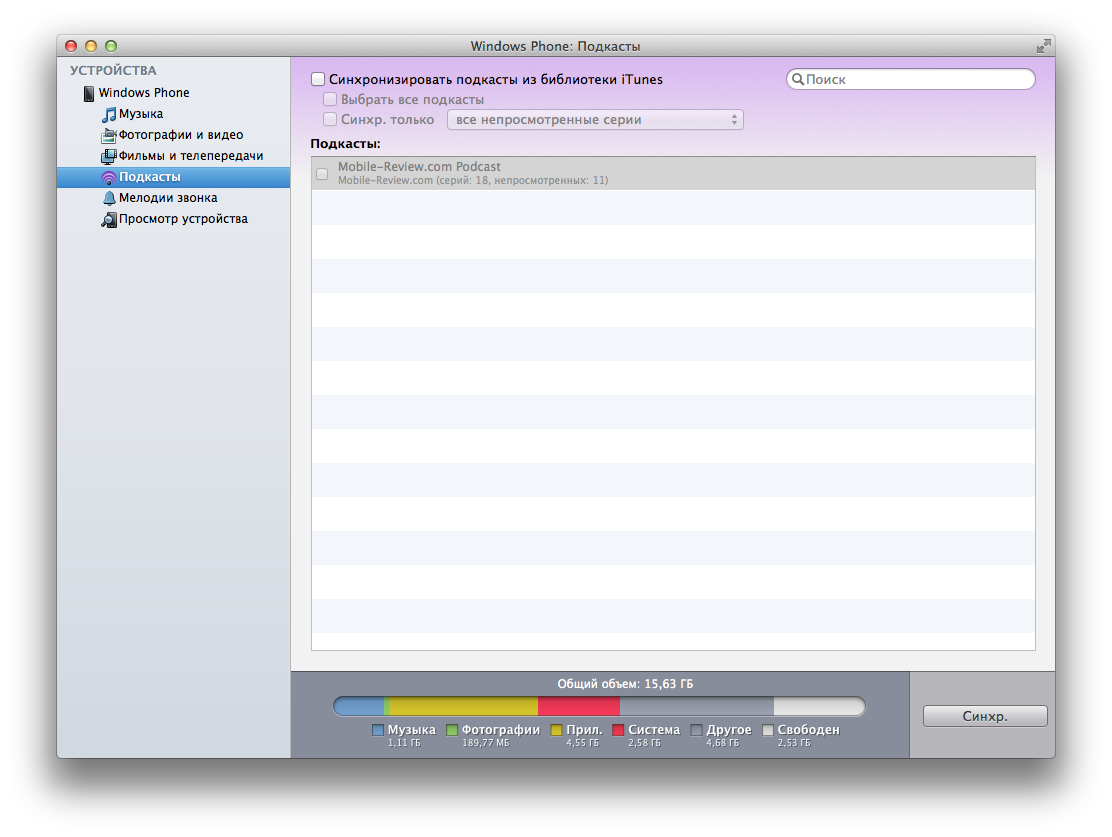
Task: Click the 2,53 ГБ free space value
Action: (794, 743)
